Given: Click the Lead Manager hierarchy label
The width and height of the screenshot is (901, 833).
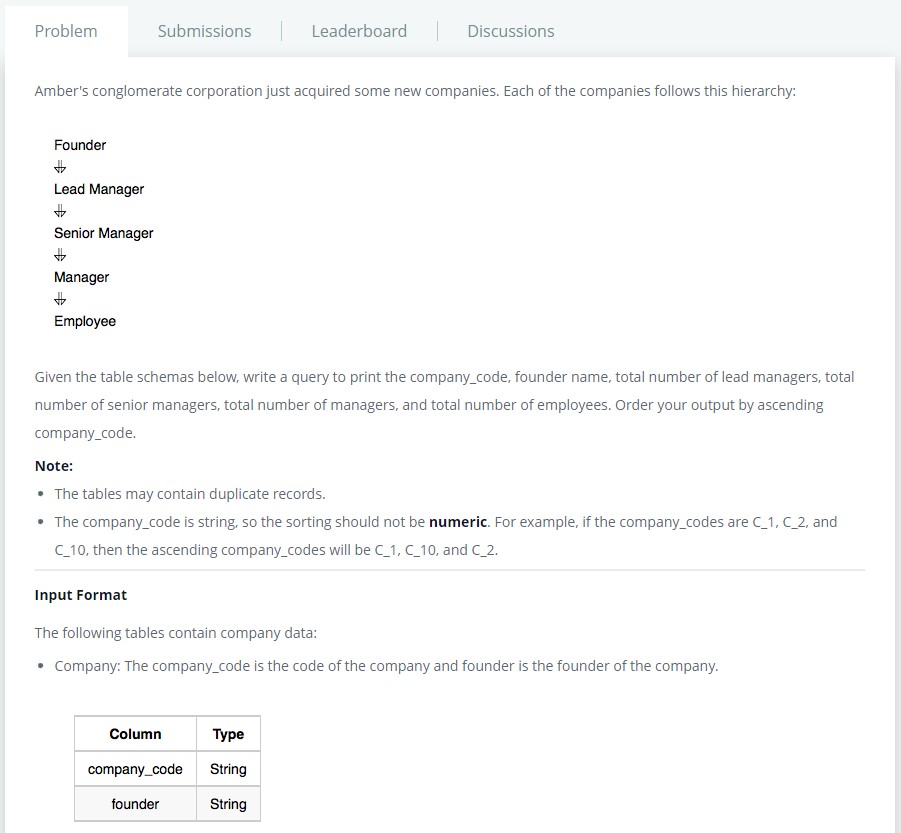Looking at the screenshot, I should coord(99,189).
